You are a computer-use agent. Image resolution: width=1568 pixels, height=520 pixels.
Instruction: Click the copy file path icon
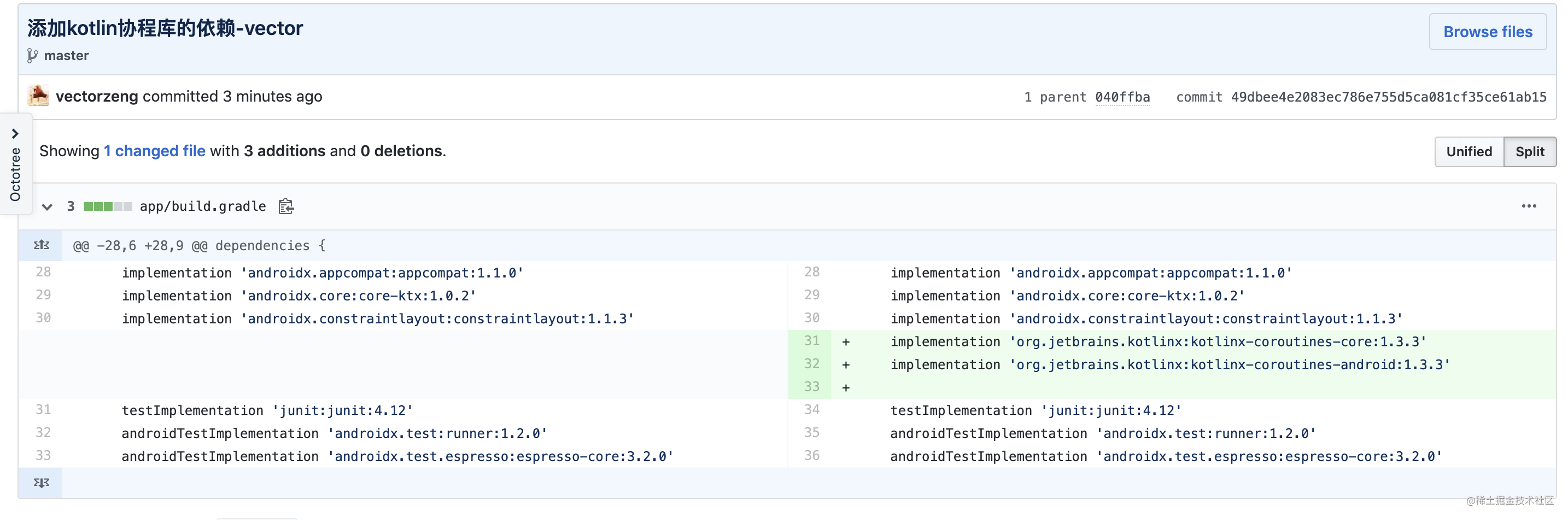coord(286,207)
